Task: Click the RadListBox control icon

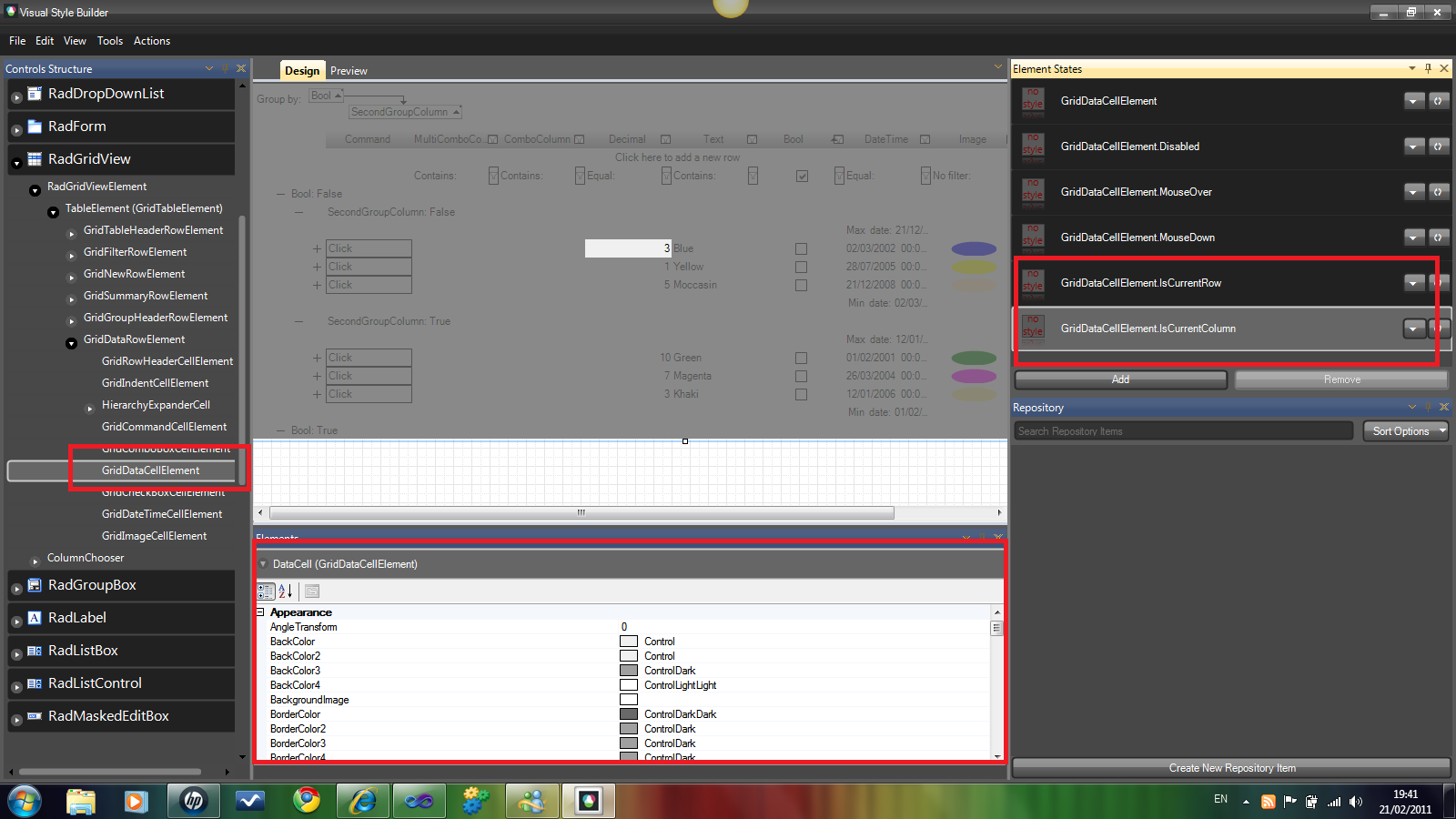Action: click(35, 651)
